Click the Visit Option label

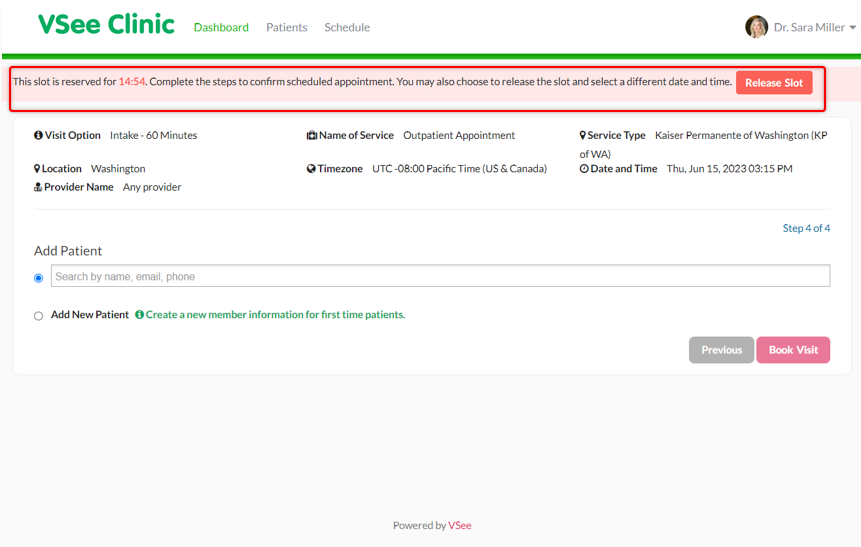tap(72, 135)
